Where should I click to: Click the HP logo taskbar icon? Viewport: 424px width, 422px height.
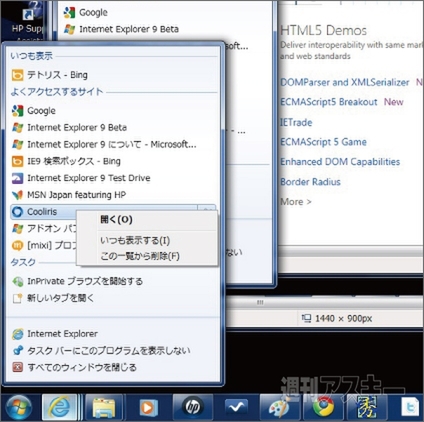192,407
